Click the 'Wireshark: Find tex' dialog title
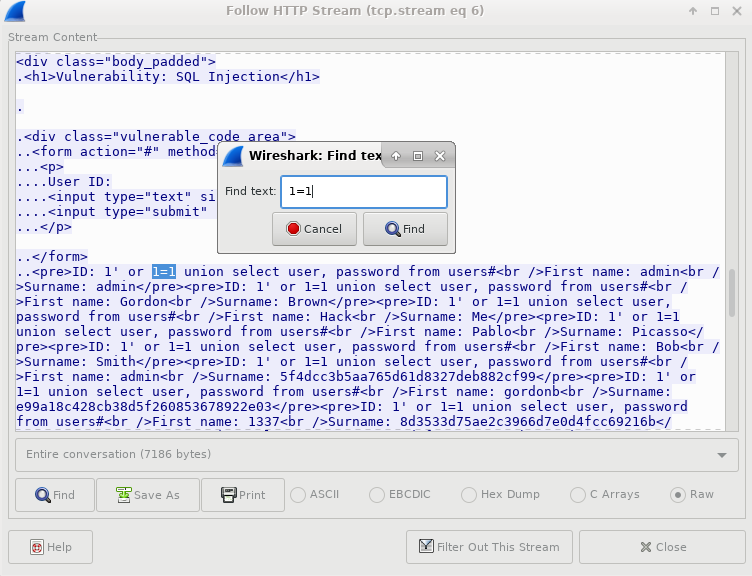The height and width of the screenshot is (576, 752). pyautogui.click(x=315, y=156)
